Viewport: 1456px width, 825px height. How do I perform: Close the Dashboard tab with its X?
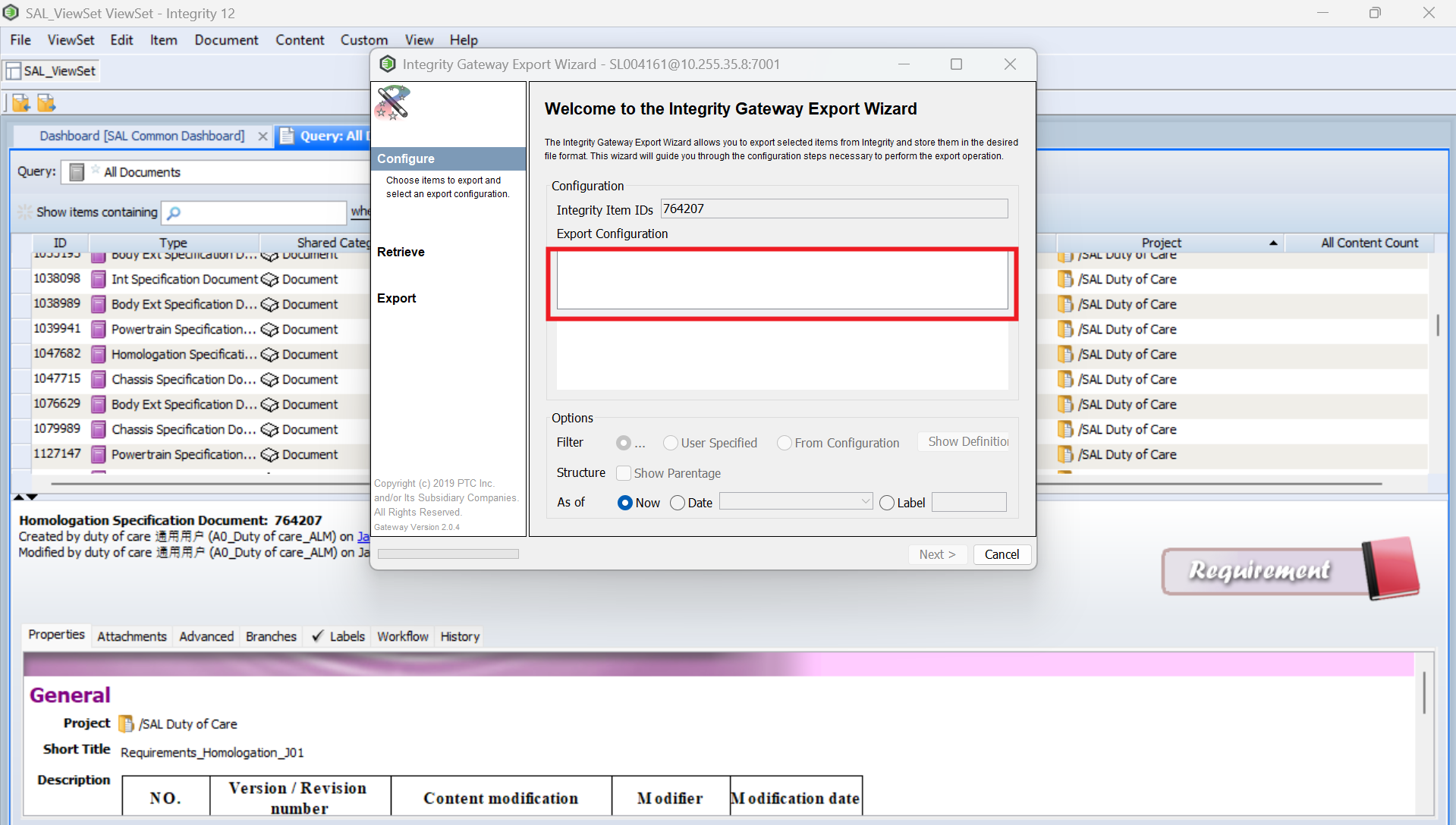(263, 136)
